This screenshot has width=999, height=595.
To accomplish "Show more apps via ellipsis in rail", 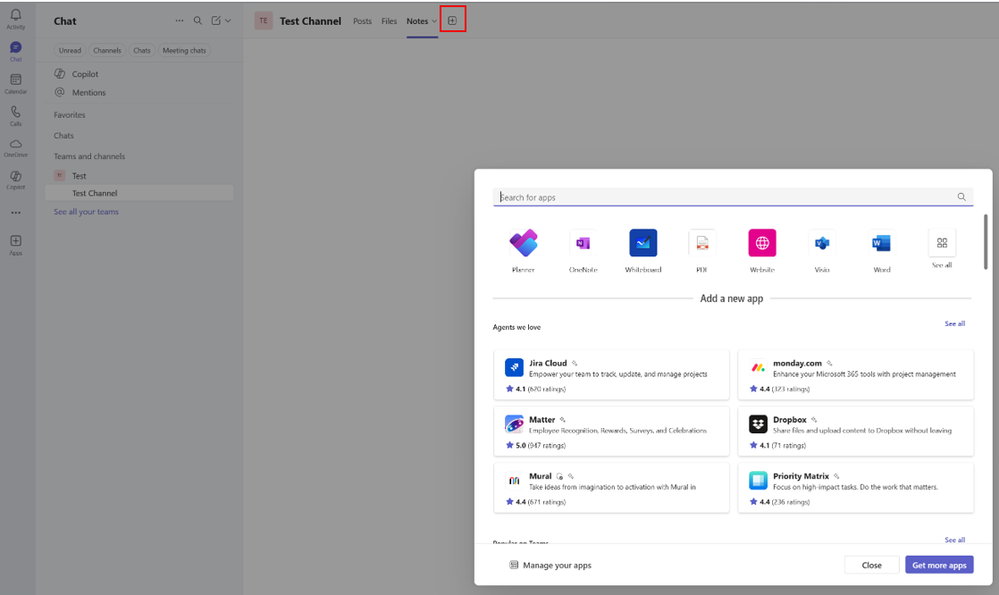I will 16,213.
